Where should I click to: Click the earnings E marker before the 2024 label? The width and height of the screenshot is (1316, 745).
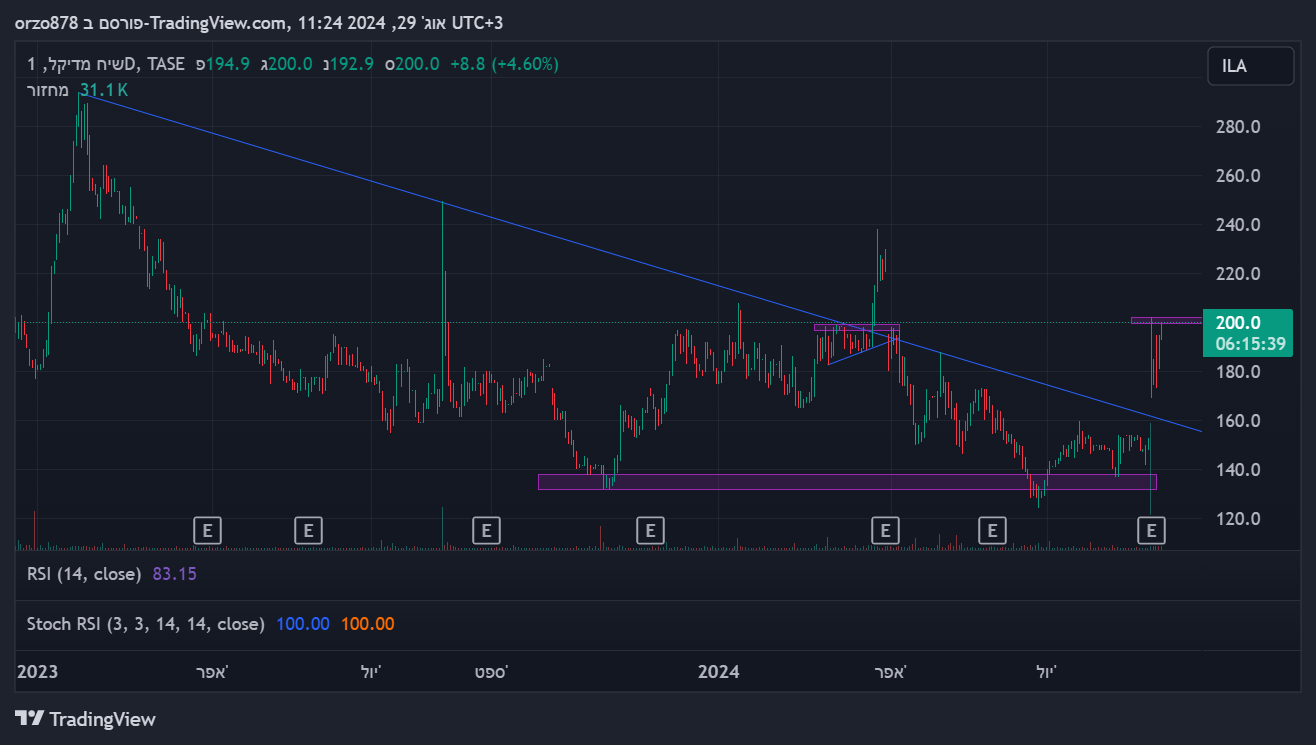pos(650,530)
